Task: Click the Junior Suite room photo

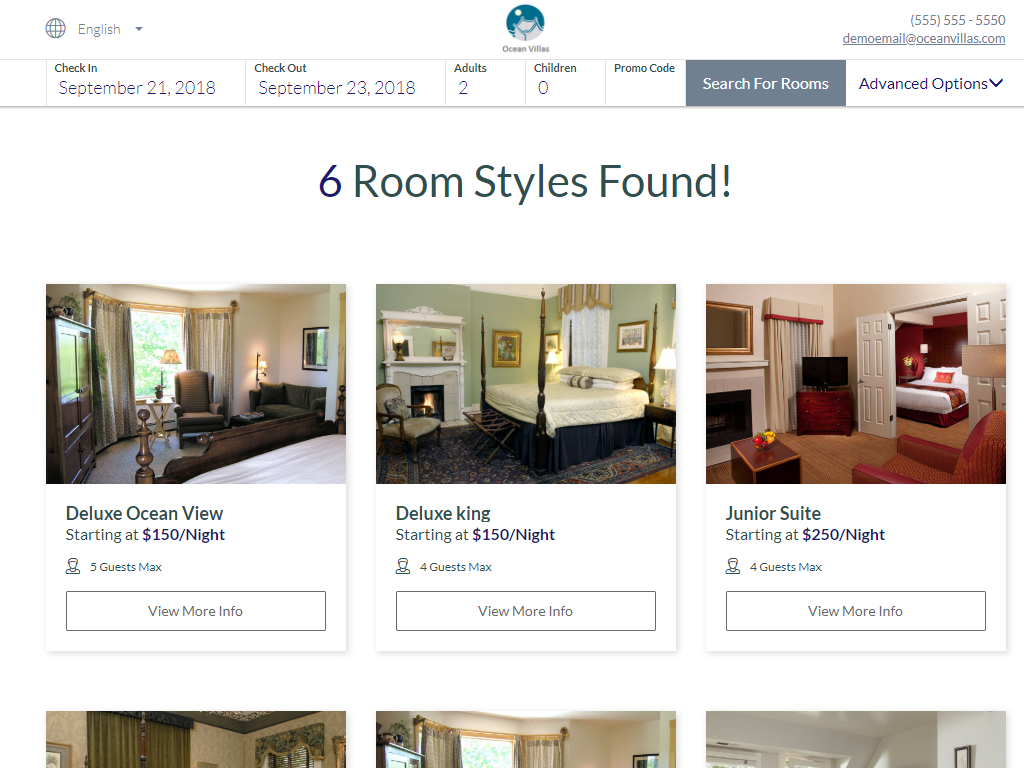Action: (x=856, y=384)
